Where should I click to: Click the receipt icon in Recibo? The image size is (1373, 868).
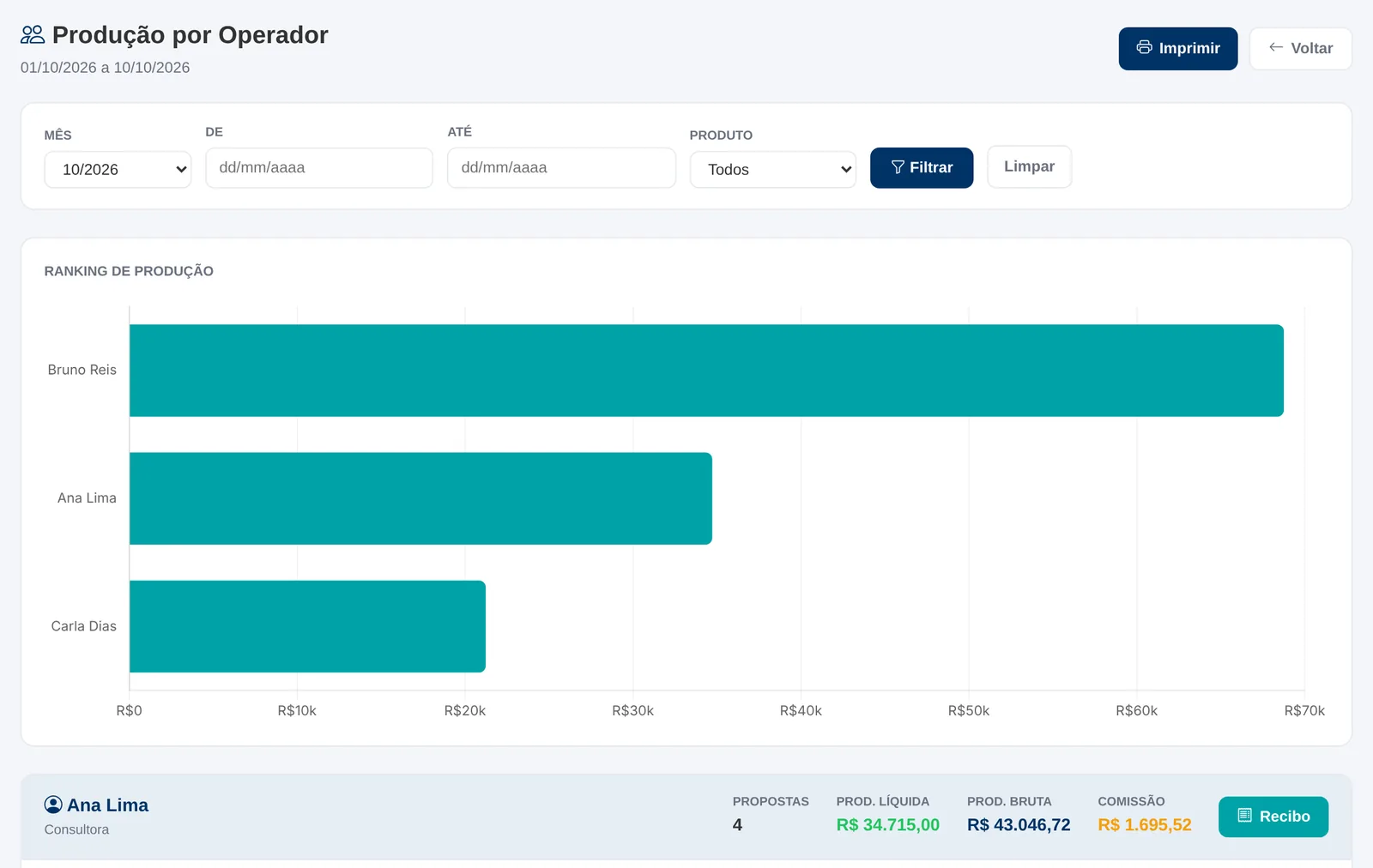(1244, 816)
